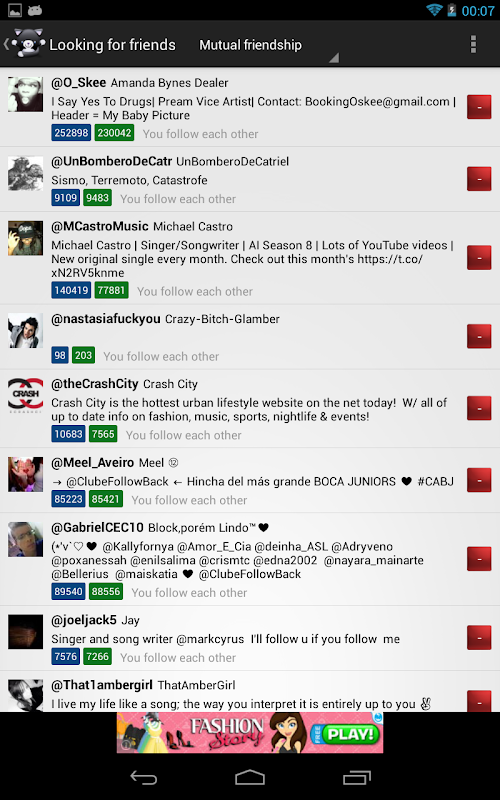Tap the Crash City logo avatar
The height and width of the screenshot is (800, 500).
26,395
